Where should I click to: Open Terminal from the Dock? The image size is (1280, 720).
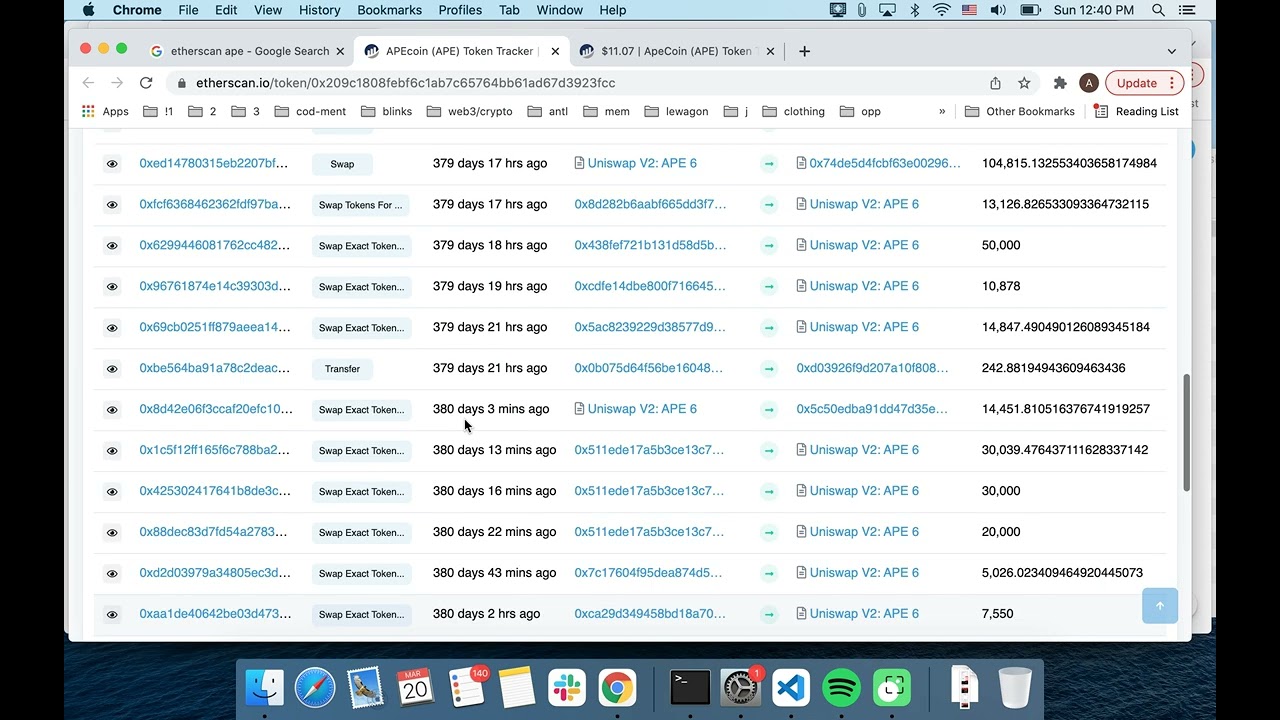tap(690, 688)
